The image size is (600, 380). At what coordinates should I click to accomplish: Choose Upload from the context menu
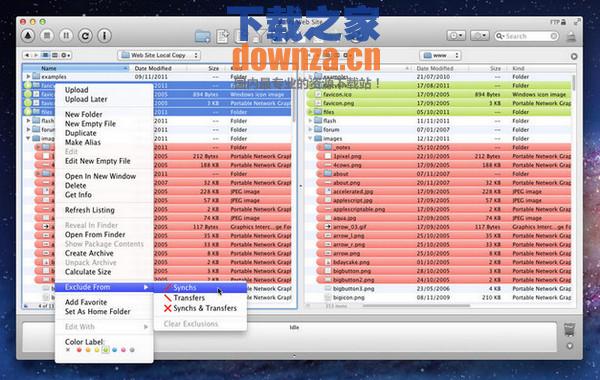(x=104, y=90)
